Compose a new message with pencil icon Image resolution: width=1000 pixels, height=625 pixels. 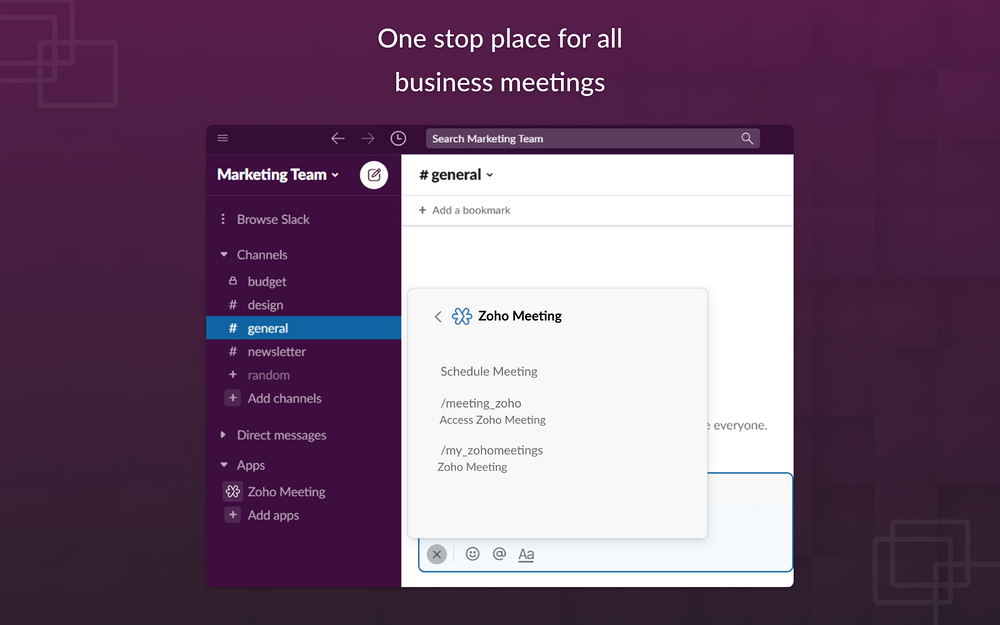pos(374,175)
